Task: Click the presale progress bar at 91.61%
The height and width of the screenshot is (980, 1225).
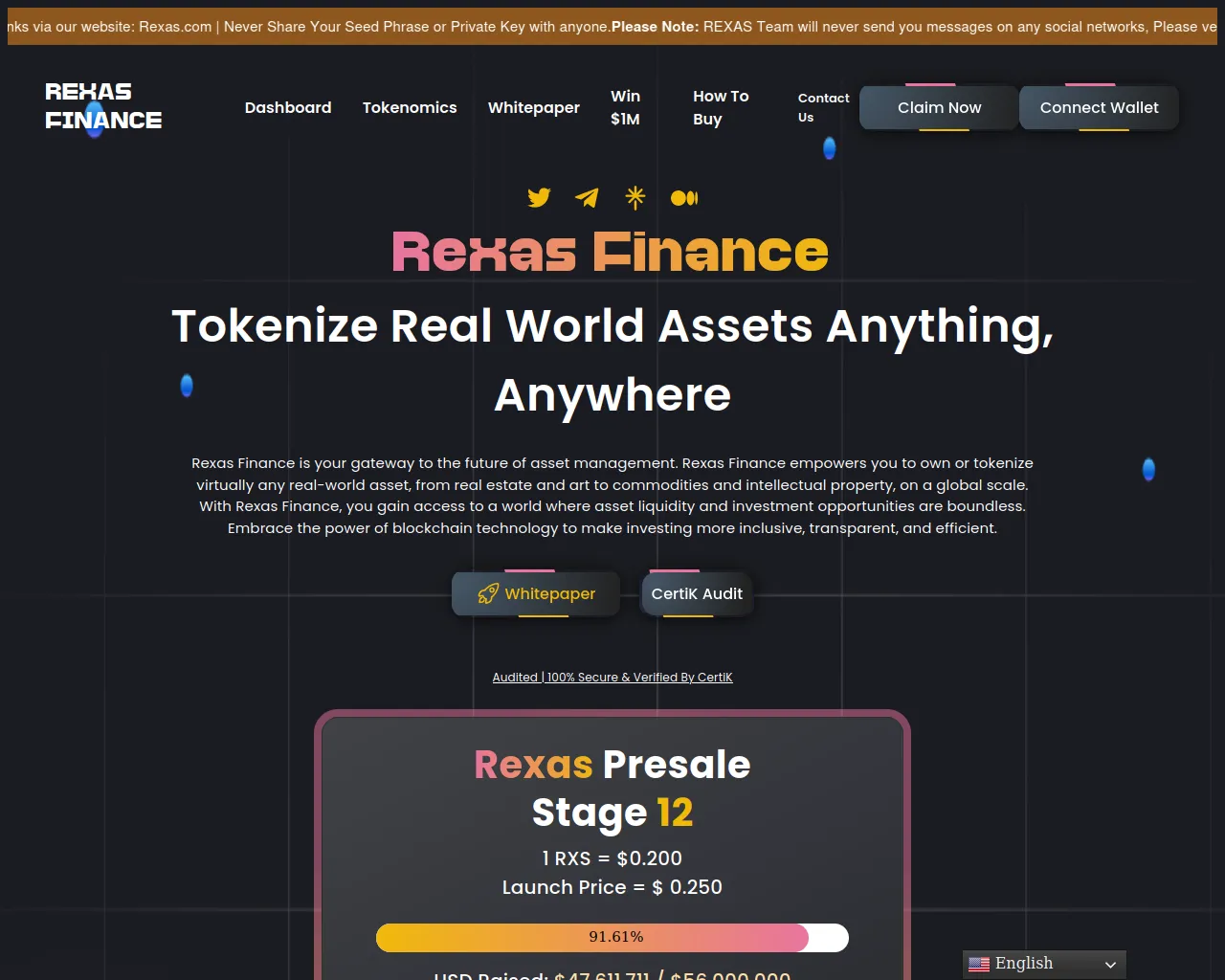Action: (x=612, y=938)
